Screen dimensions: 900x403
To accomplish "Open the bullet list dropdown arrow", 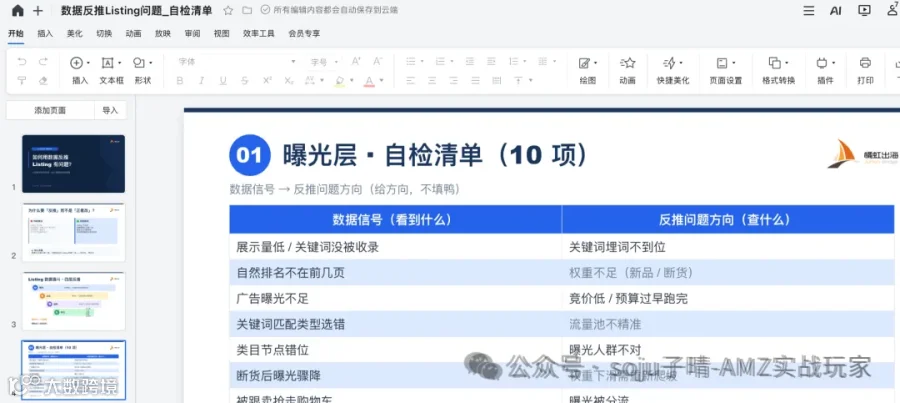I will (x=422, y=61).
